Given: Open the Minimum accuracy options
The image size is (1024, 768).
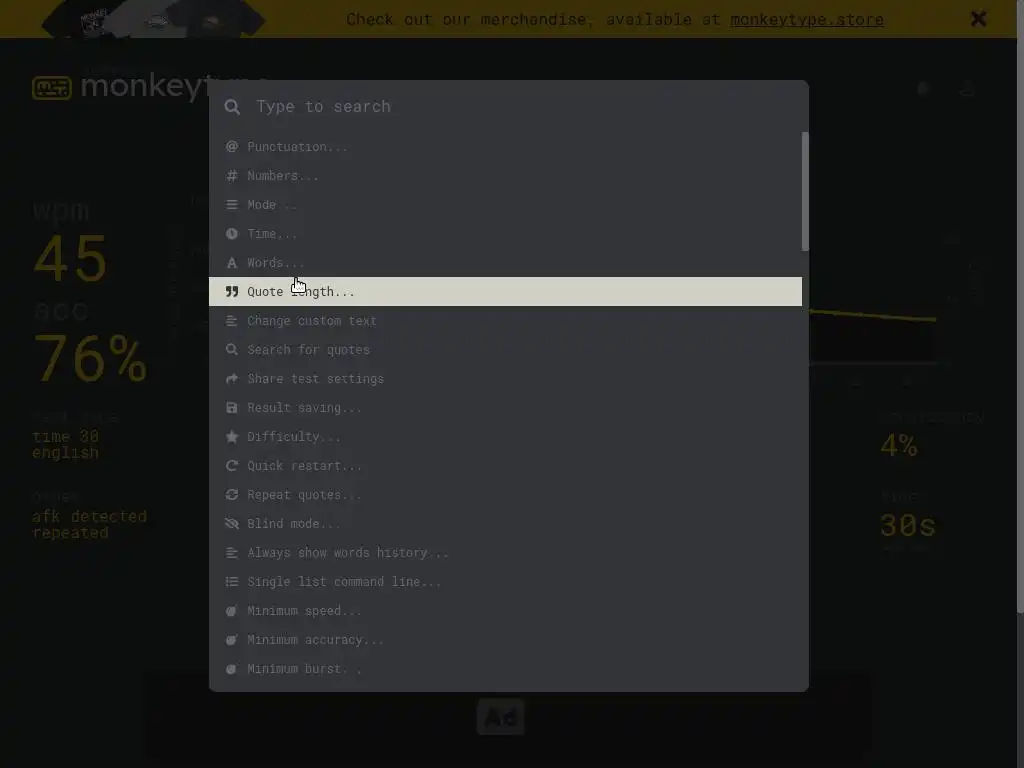Looking at the screenshot, I should click(505, 639).
